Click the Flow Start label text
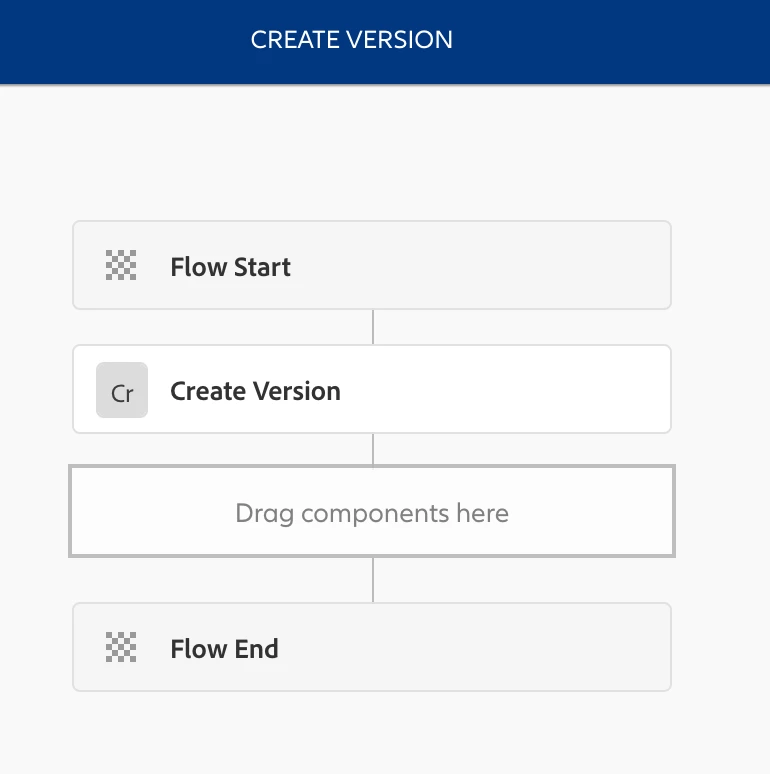 tap(231, 267)
